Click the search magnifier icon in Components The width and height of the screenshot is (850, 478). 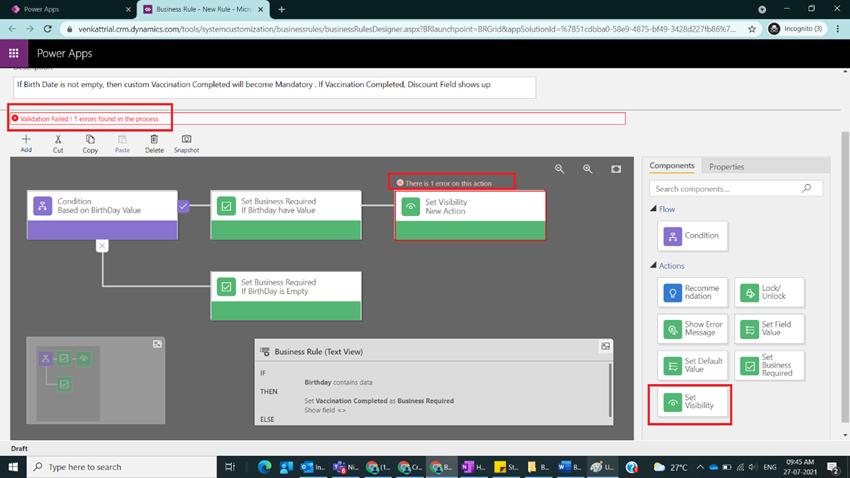point(807,188)
